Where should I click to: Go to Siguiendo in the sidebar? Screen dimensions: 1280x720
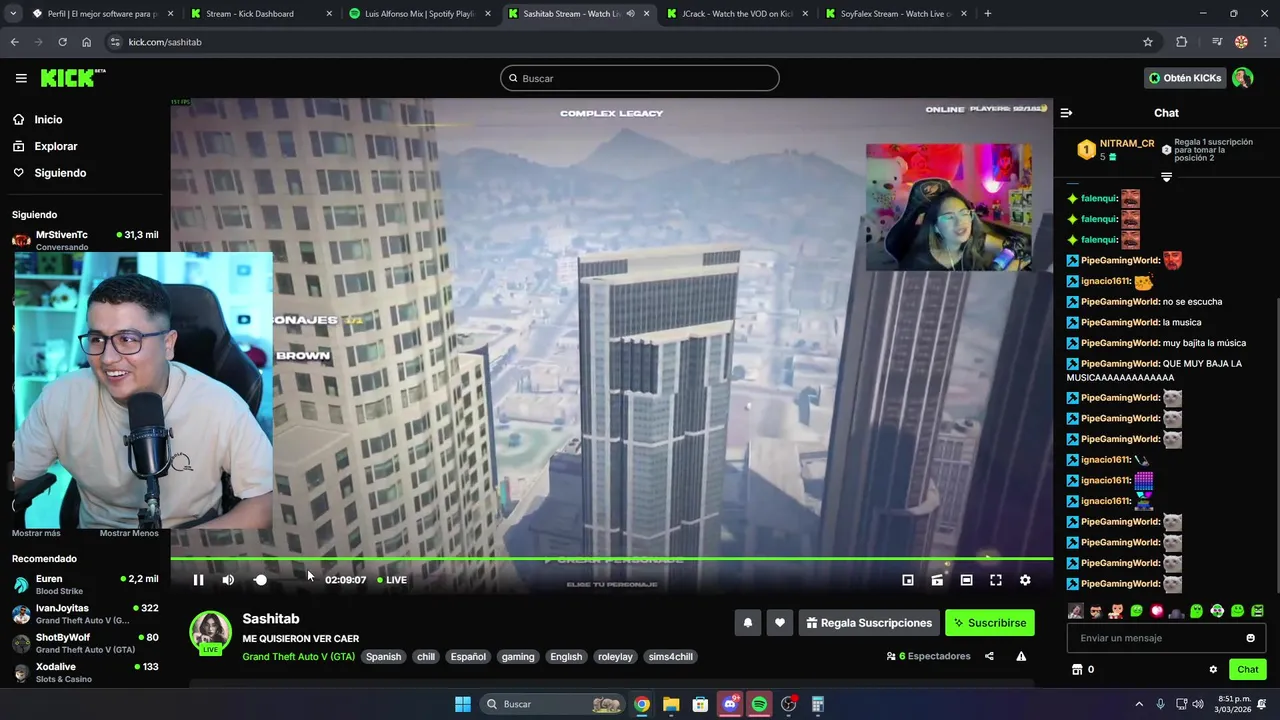click(60, 173)
